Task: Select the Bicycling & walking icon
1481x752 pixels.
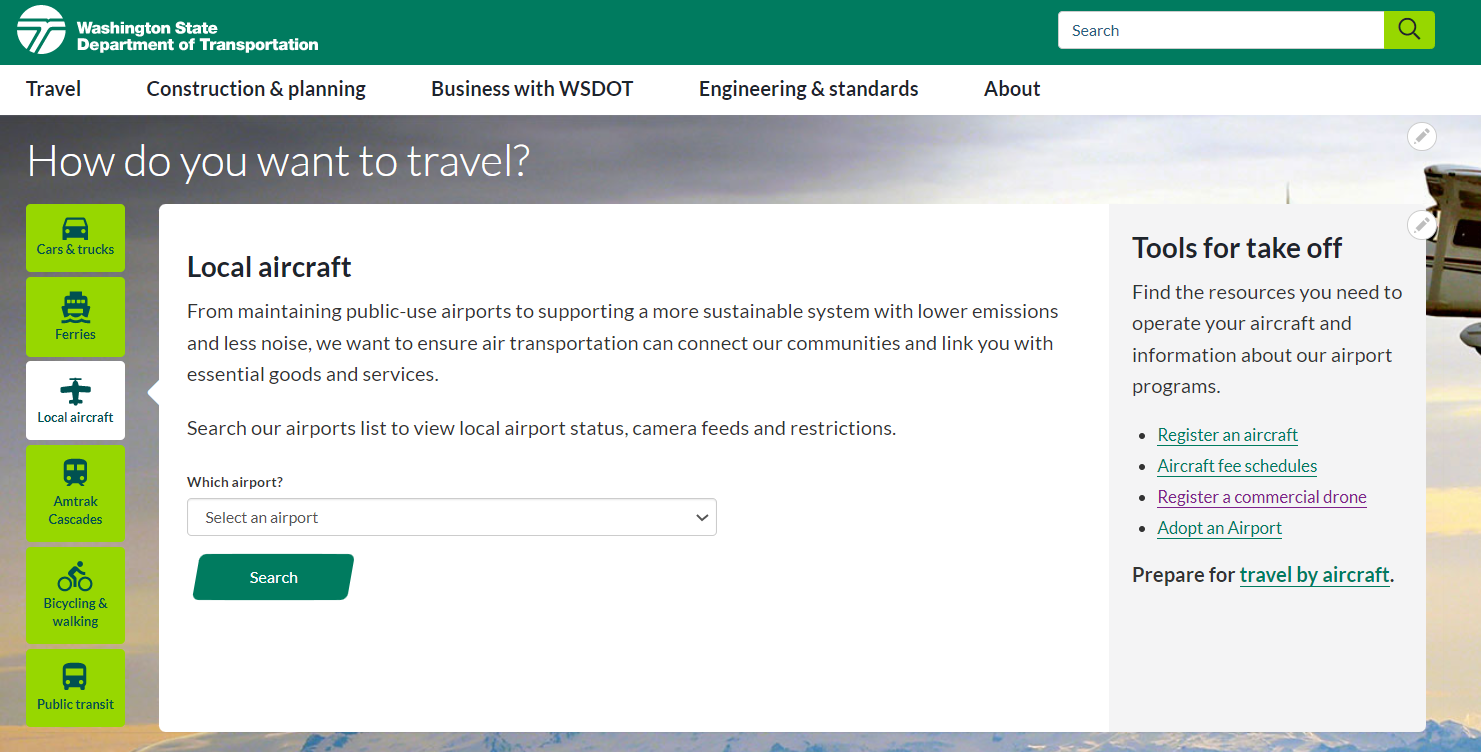Action: click(75, 577)
